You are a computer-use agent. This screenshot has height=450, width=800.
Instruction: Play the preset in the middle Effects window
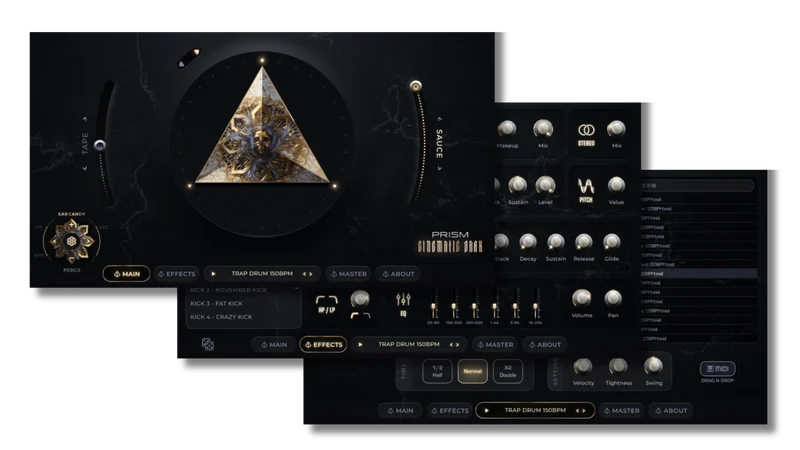[x=360, y=344]
